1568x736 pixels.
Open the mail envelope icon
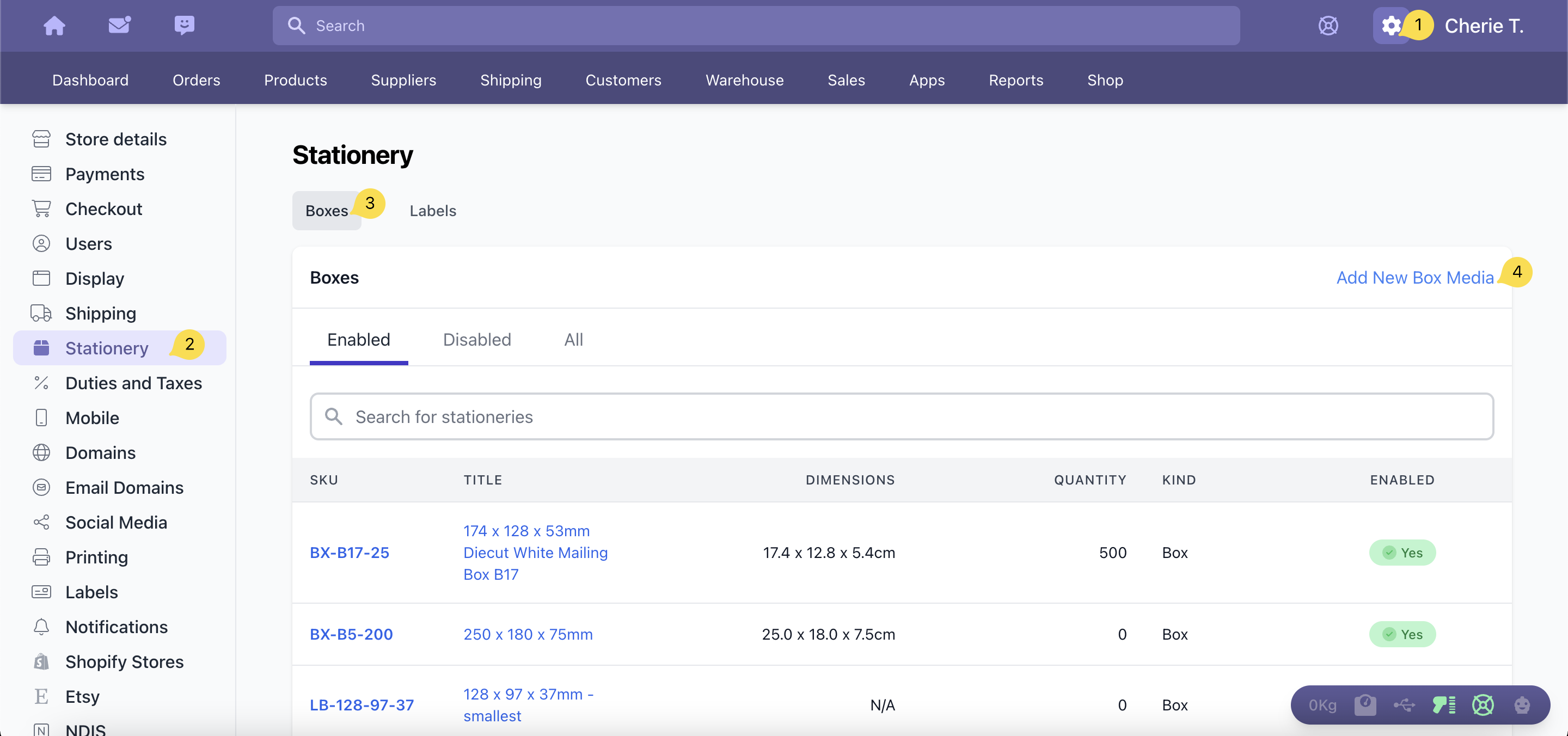coord(119,26)
